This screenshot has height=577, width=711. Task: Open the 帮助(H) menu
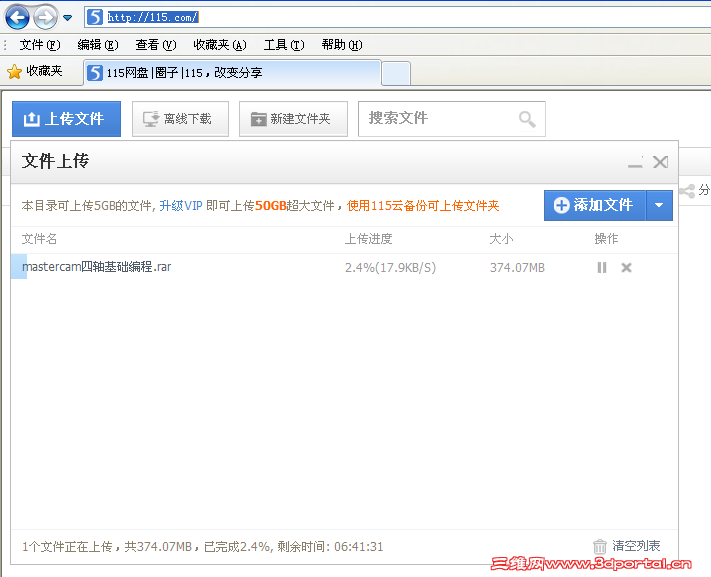(x=342, y=45)
